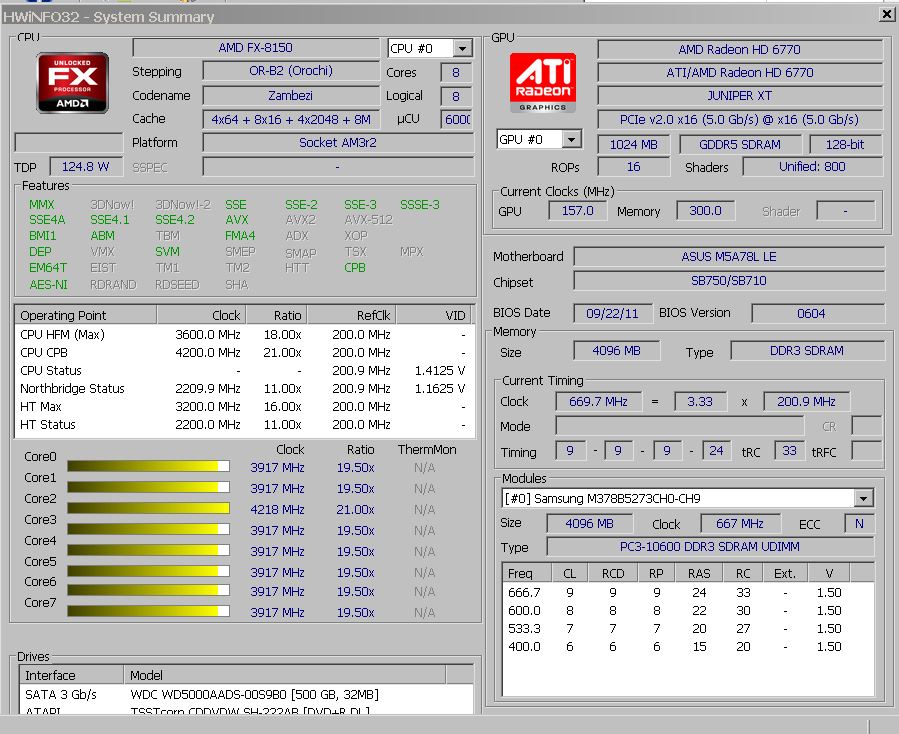Click the ATI Radeon Graphics logo
899x734 pixels.
tap(542, 83)
